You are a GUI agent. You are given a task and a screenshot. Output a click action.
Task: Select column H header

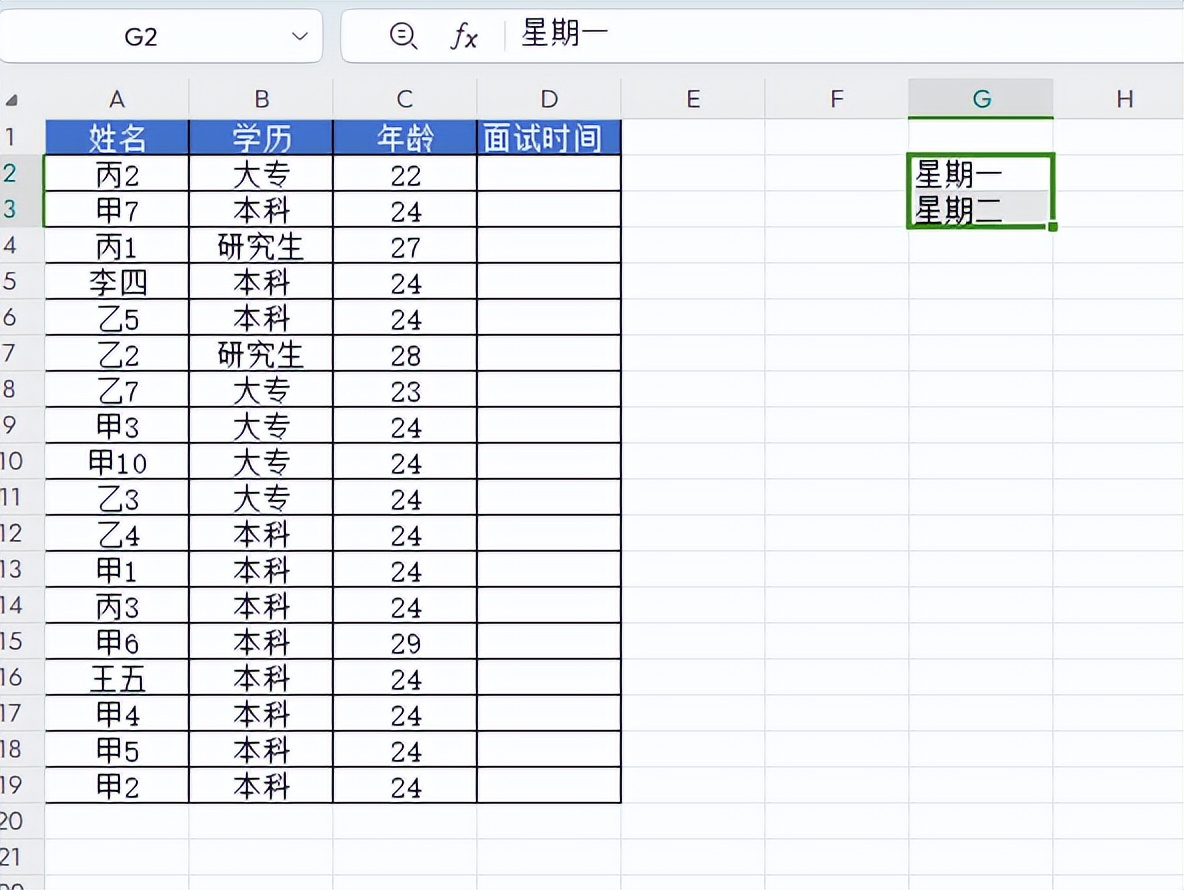point(1124,99)
